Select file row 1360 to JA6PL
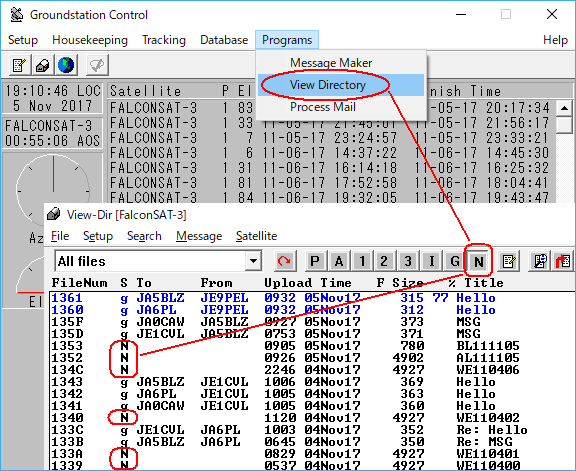 (312, 310)
